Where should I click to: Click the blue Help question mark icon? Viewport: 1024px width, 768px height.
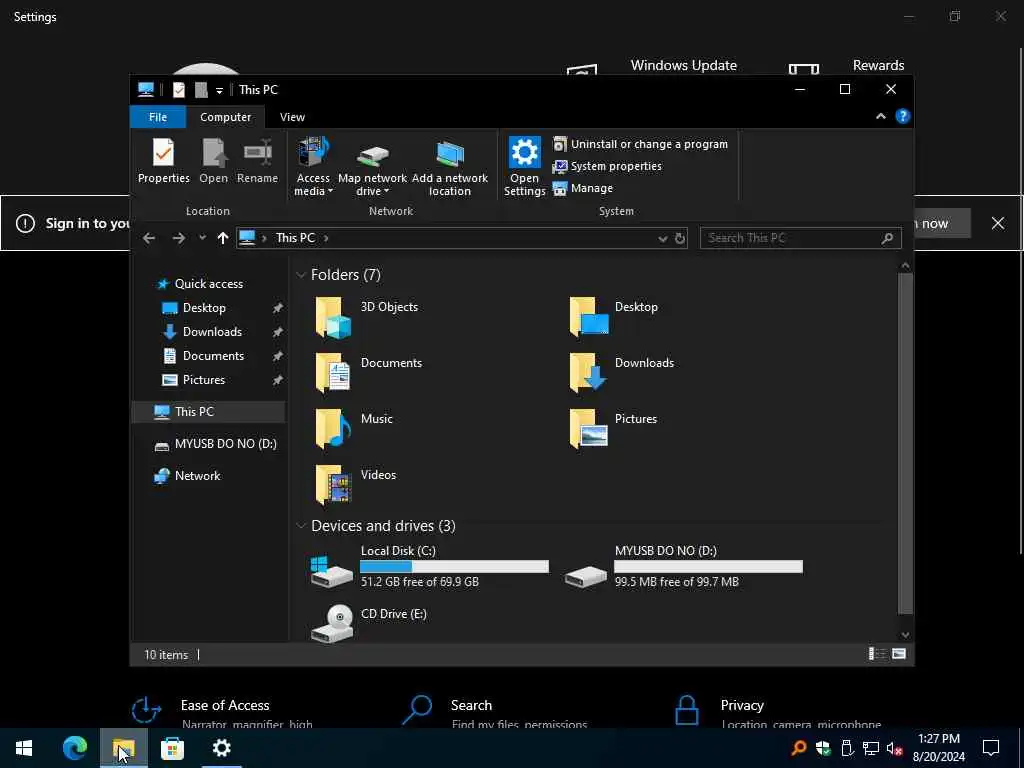(903, 116)
